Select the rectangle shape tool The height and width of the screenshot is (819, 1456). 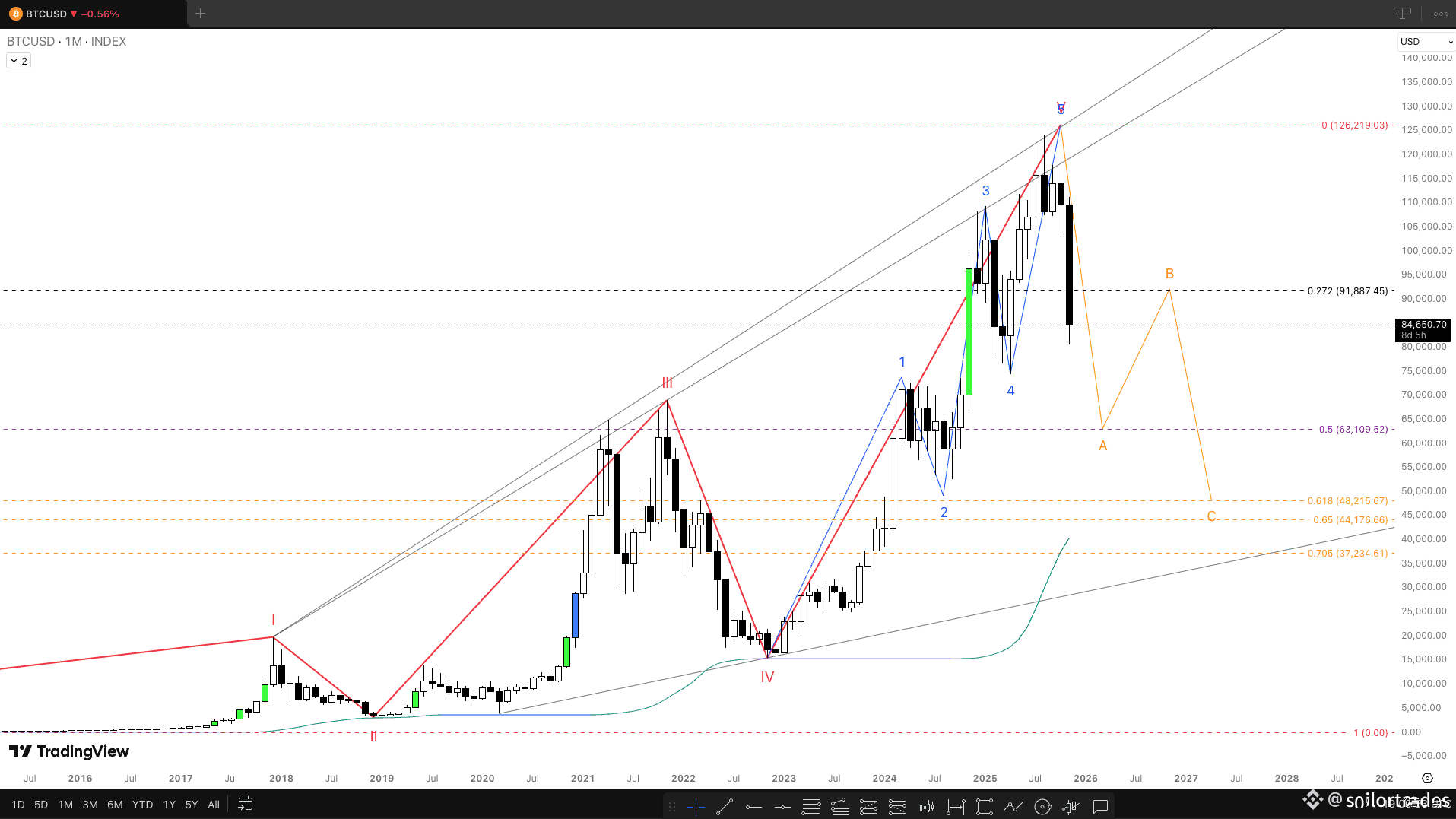tap(985, 806)
